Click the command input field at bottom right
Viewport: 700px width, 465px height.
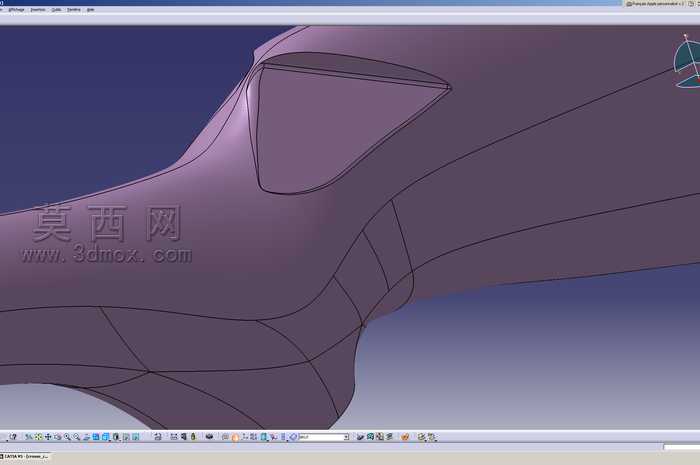682,447
